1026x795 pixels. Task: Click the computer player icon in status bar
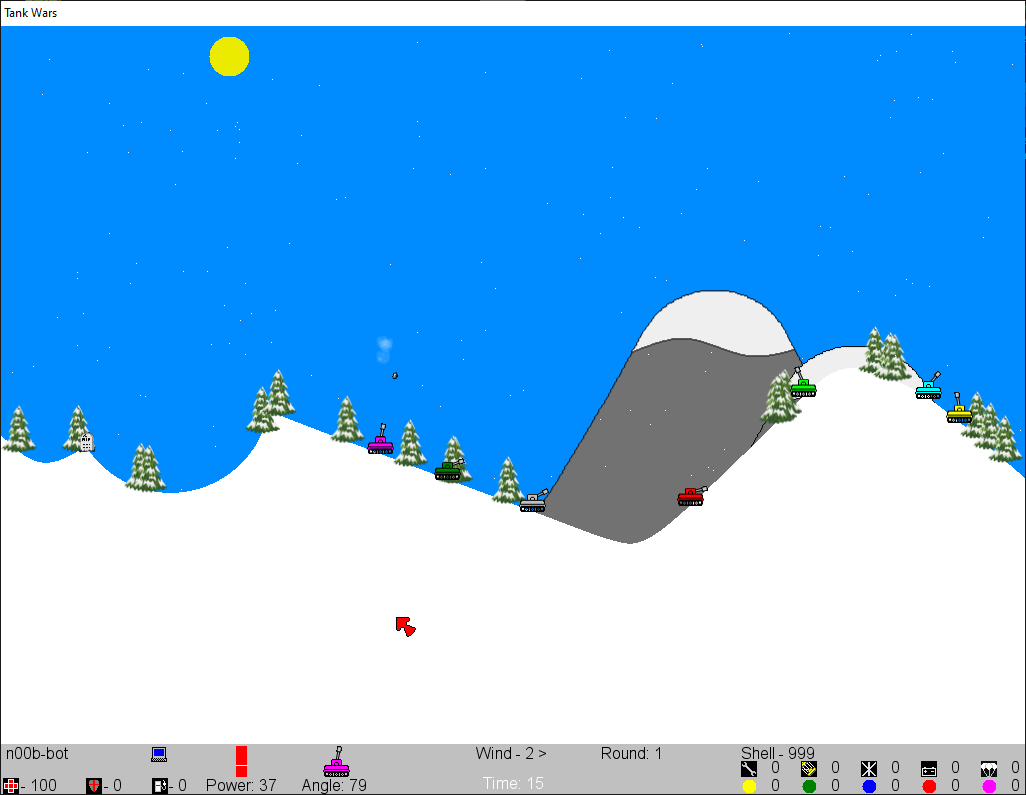[x=159, y=754]
